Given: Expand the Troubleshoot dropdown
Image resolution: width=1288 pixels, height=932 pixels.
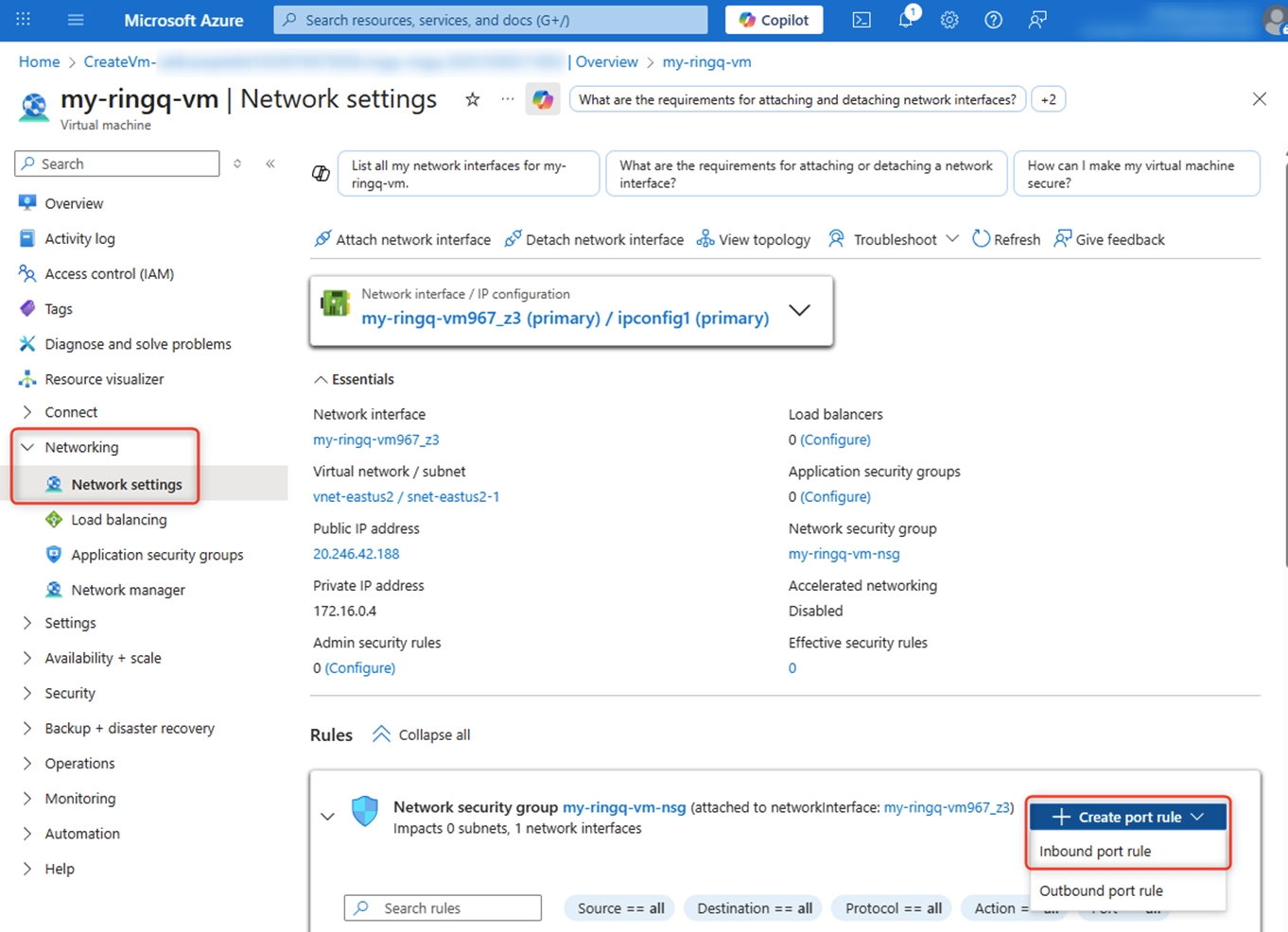Looking at the screenshot, I should tap(954, 239).
